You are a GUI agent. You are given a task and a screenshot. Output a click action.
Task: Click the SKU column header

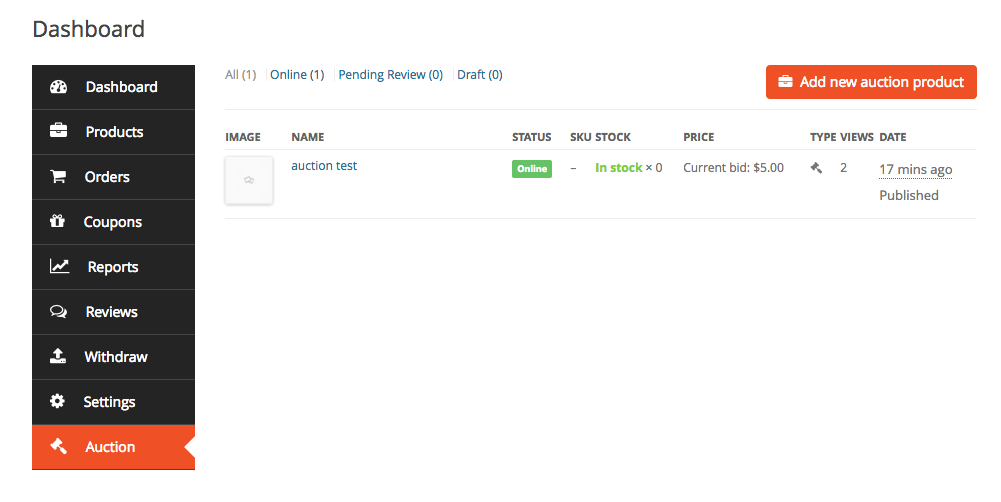pos(580,137)
